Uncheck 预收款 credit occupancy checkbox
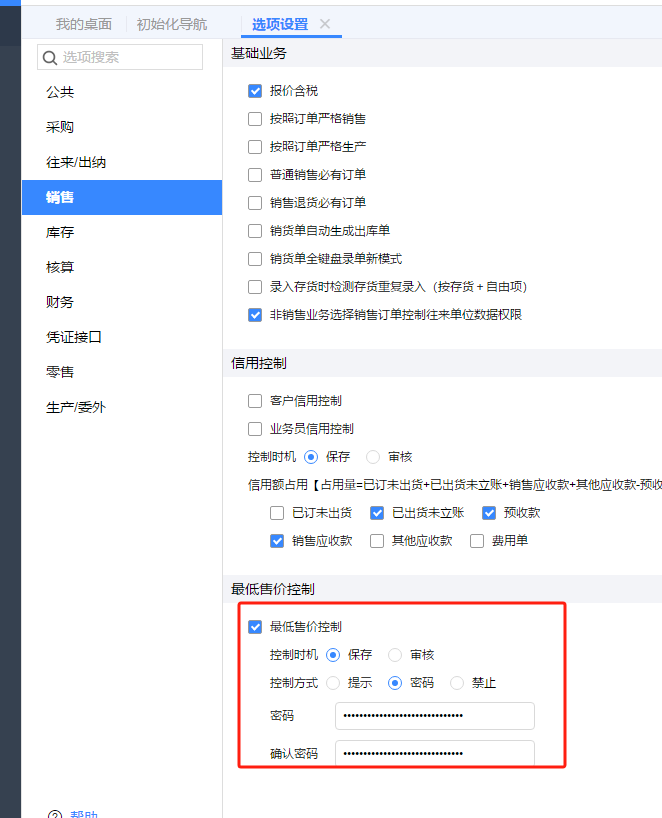Screen dimensions: 662x818 pos(489,513)
